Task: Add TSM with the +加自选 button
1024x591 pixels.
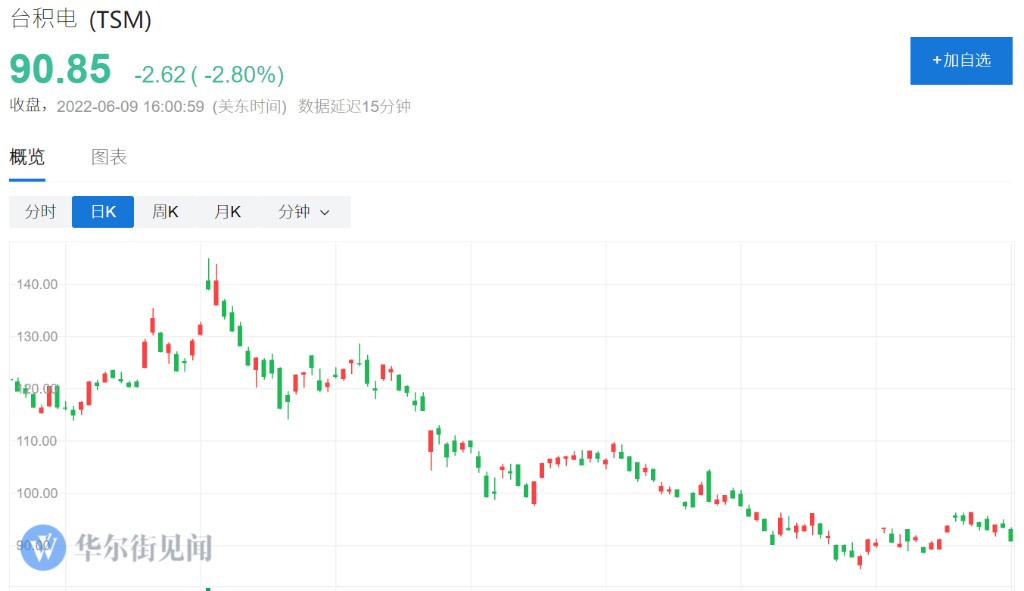Action: (x=960, y=60)
